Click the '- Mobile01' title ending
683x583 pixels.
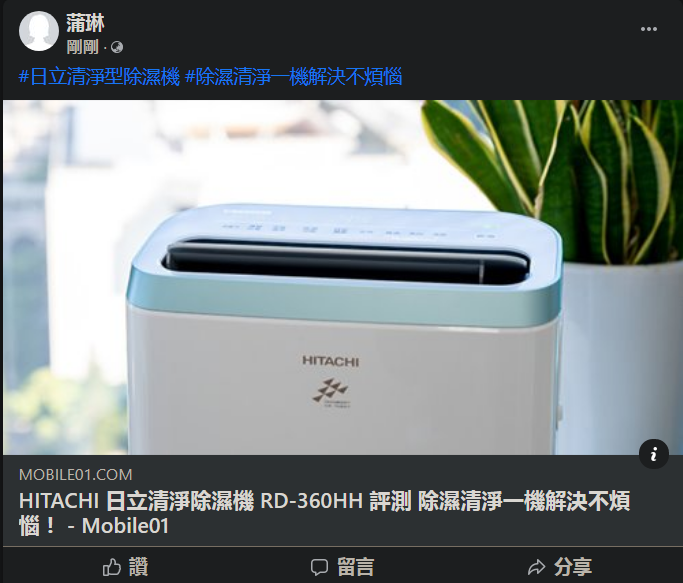click(118, 526)
